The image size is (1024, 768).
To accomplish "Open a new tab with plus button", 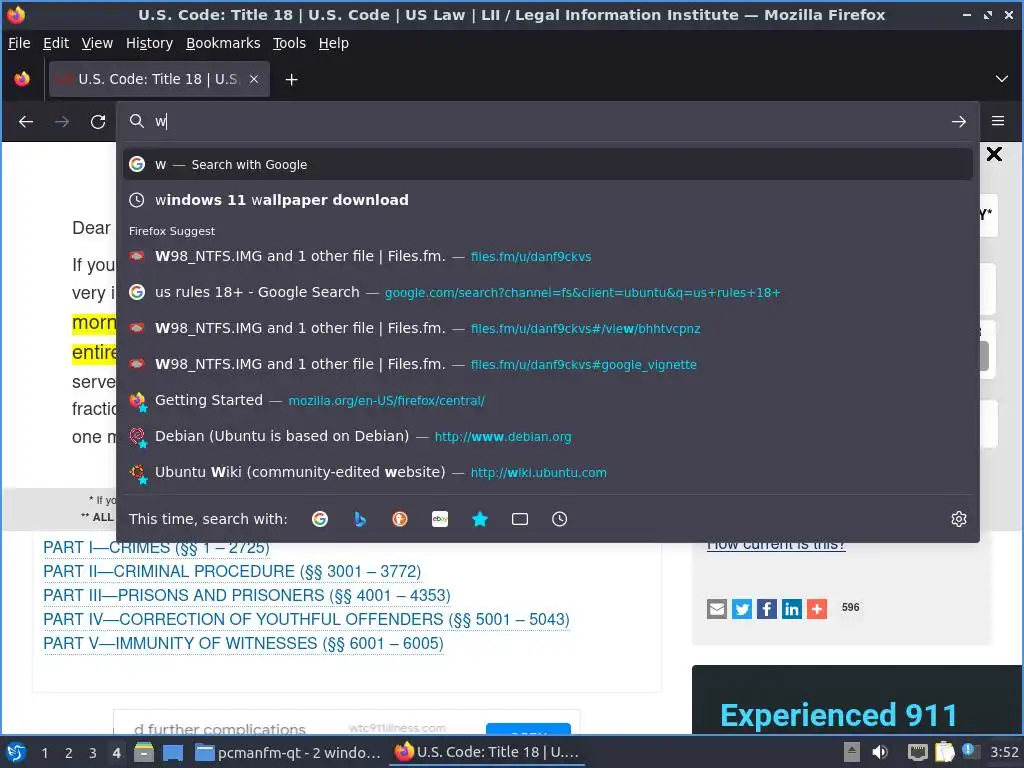I will click(291, 79).
